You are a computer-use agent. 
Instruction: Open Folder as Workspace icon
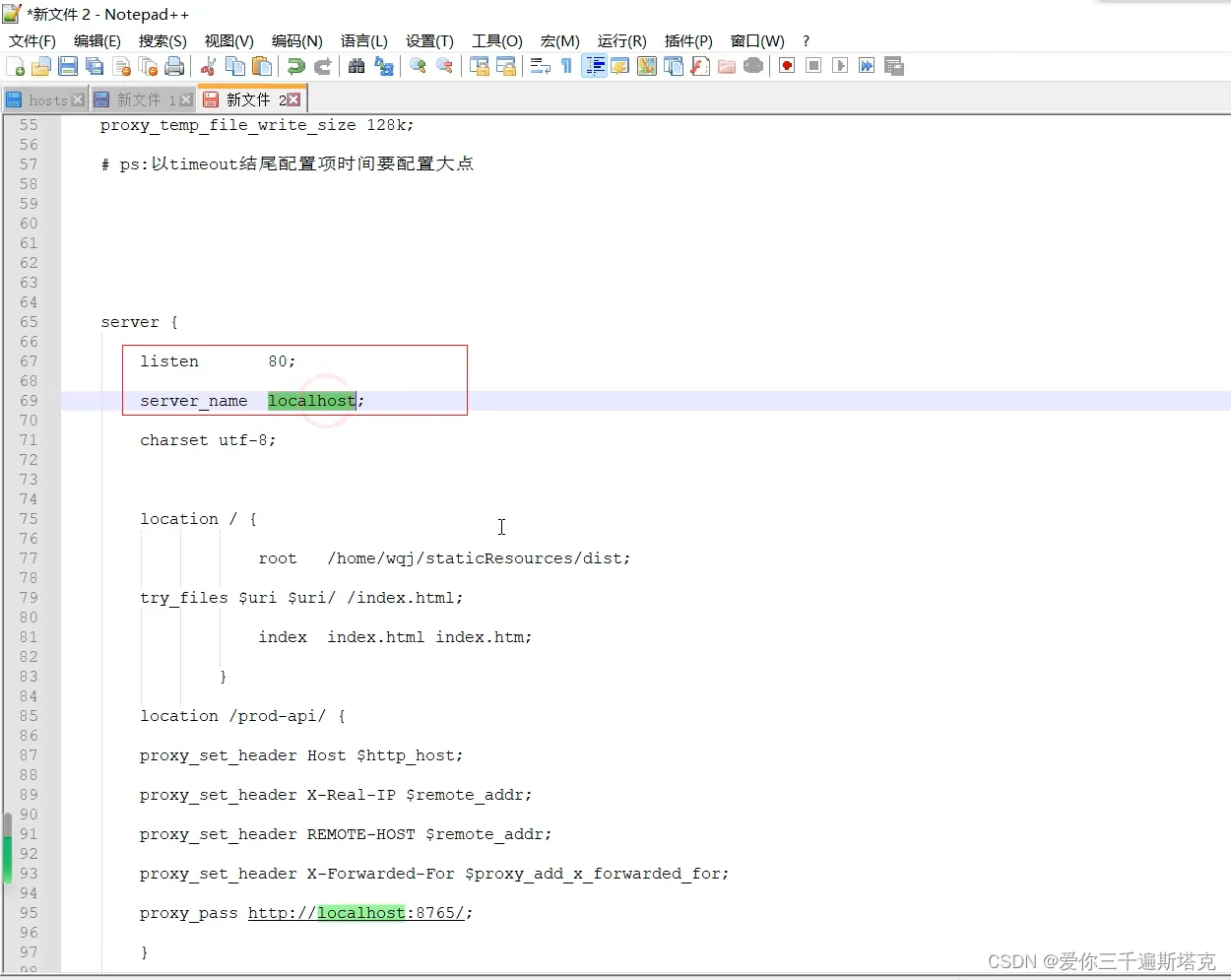point(727,66)
